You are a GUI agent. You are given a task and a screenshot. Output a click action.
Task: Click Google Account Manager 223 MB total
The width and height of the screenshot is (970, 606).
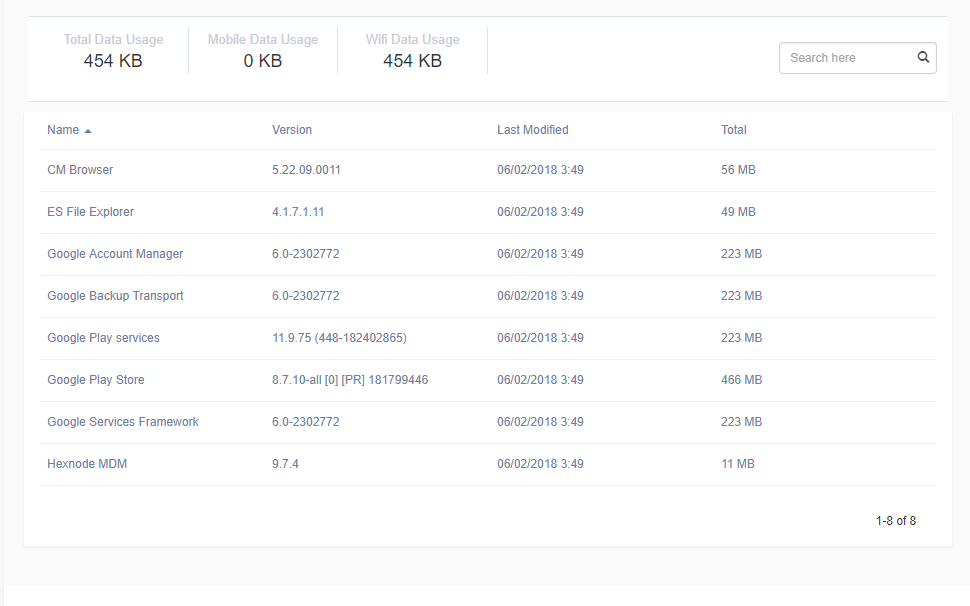[741, 254]
